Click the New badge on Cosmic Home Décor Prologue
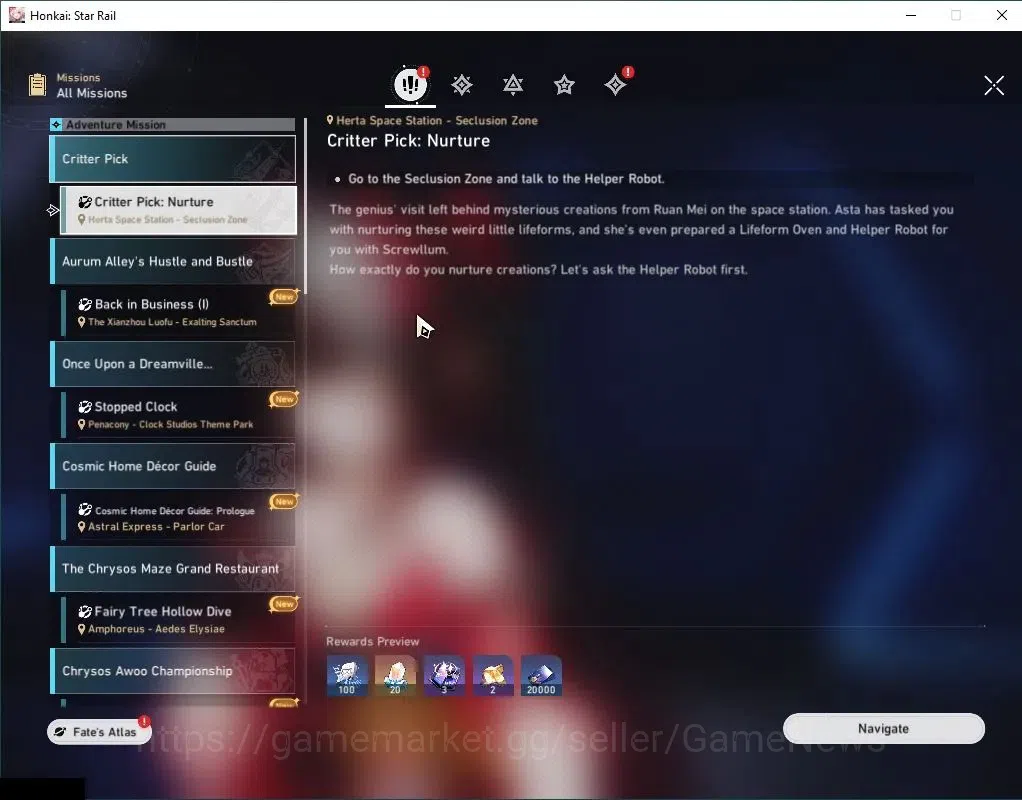Image resolution: width=1022 pixels, height=800 pixels. click(284, 501)
